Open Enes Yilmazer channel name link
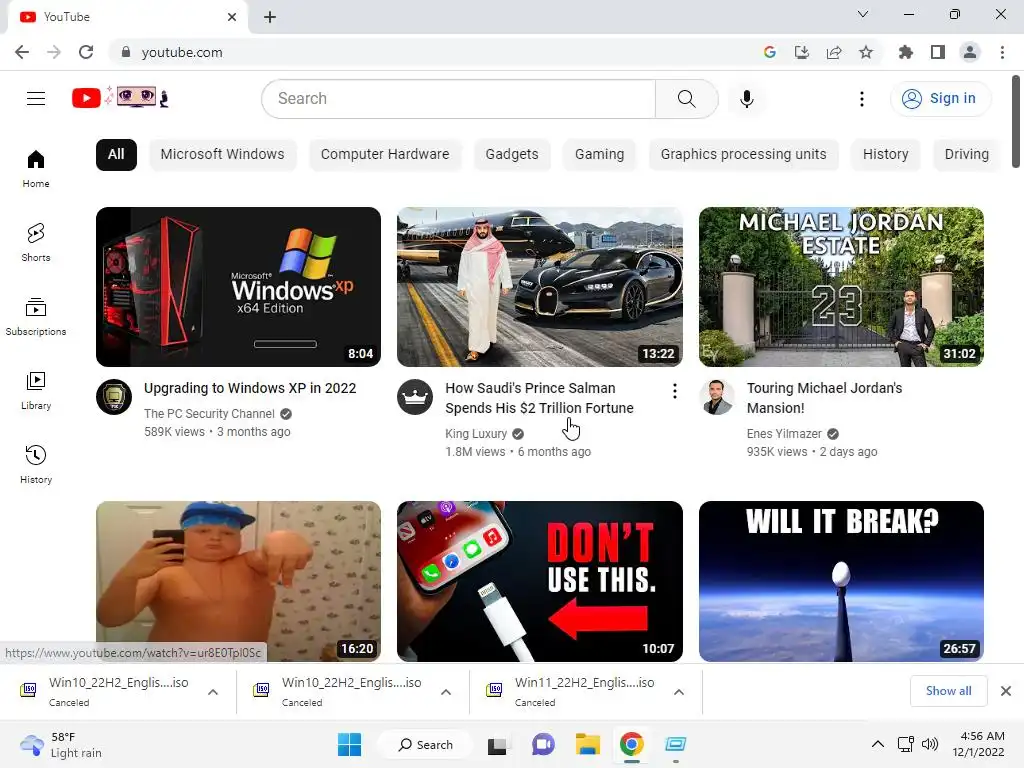The width and height of the screenshot is (1024, 768). tap(784, 434)
